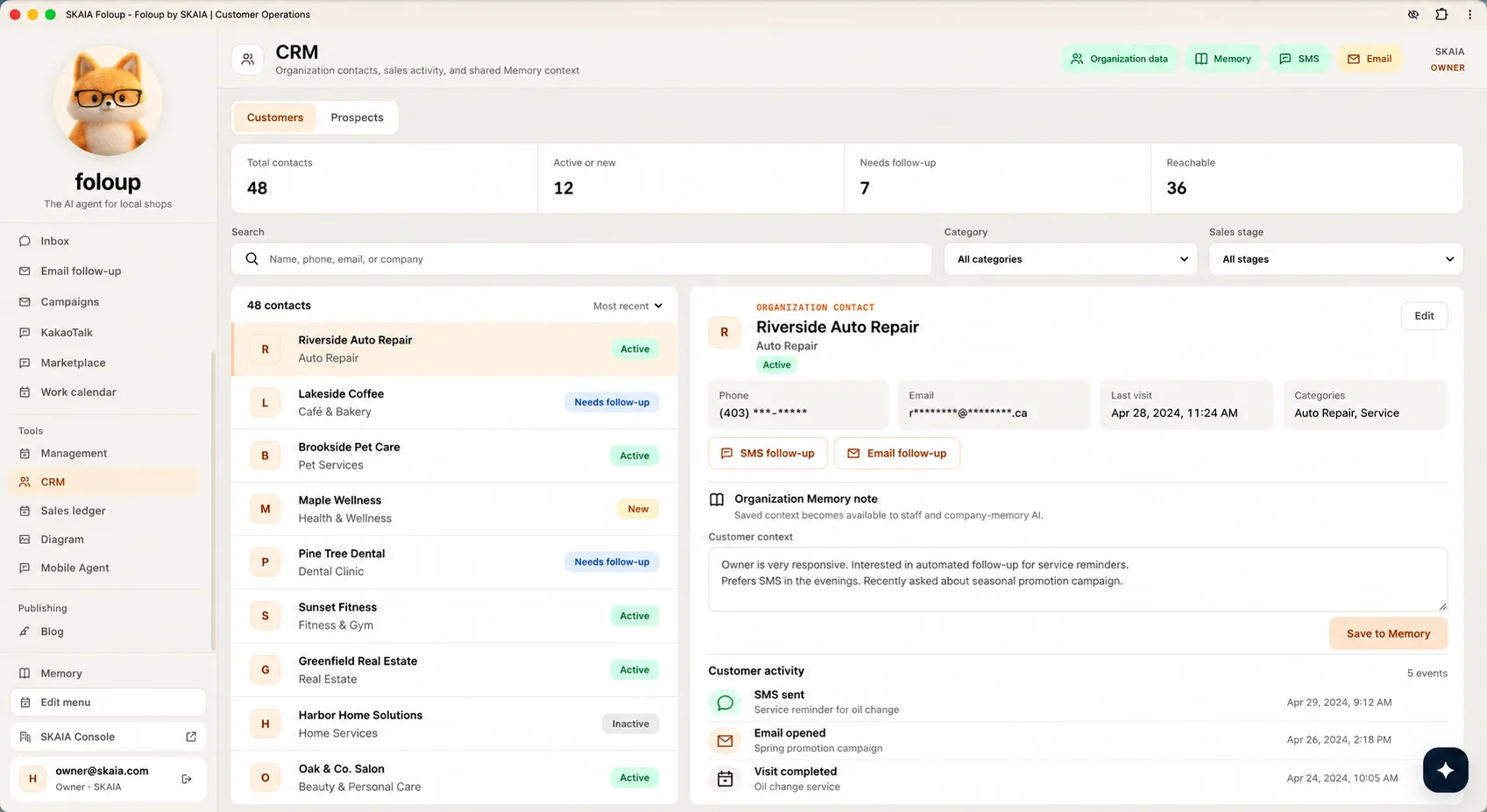1487x812 pixels.
Task: Click into the Customer context textarea
Action: (x=1078, y=579)
